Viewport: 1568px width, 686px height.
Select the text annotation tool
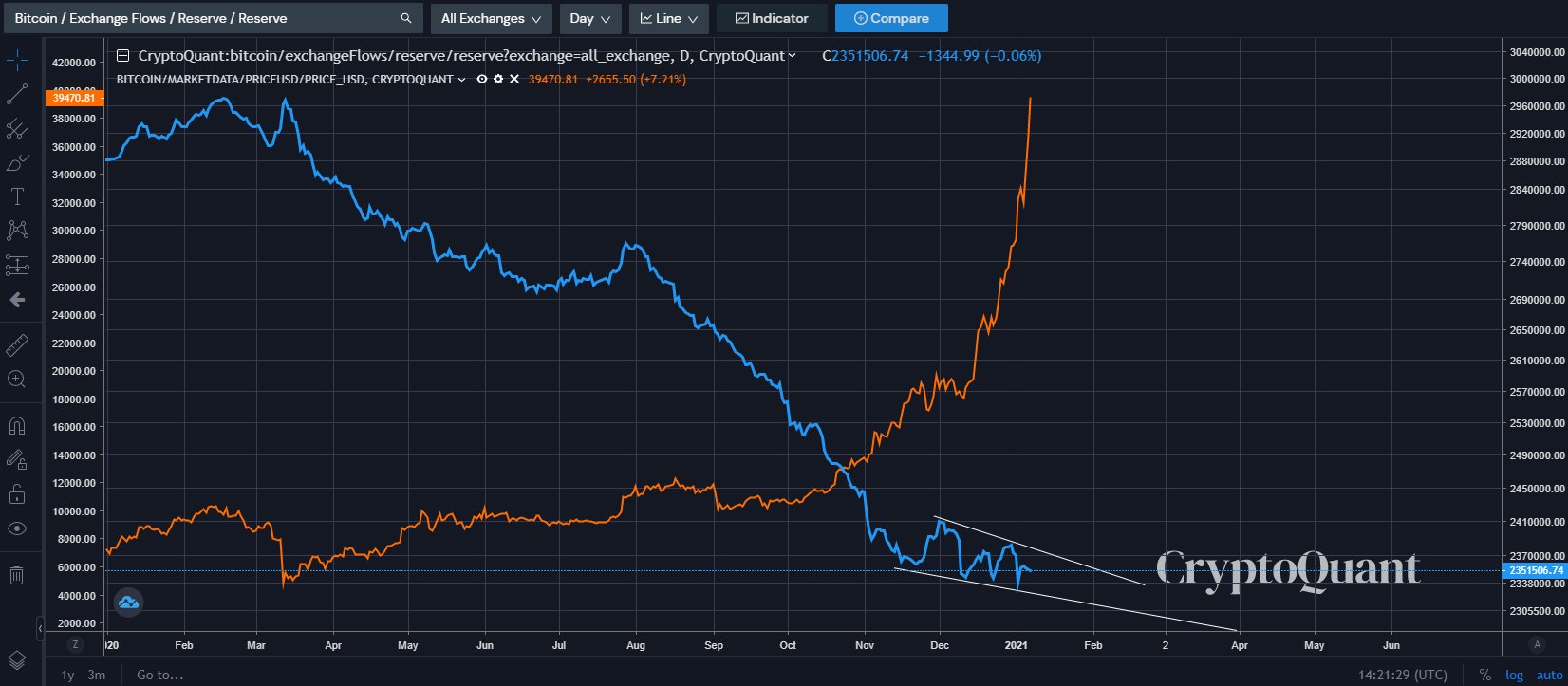click(17, 196)
